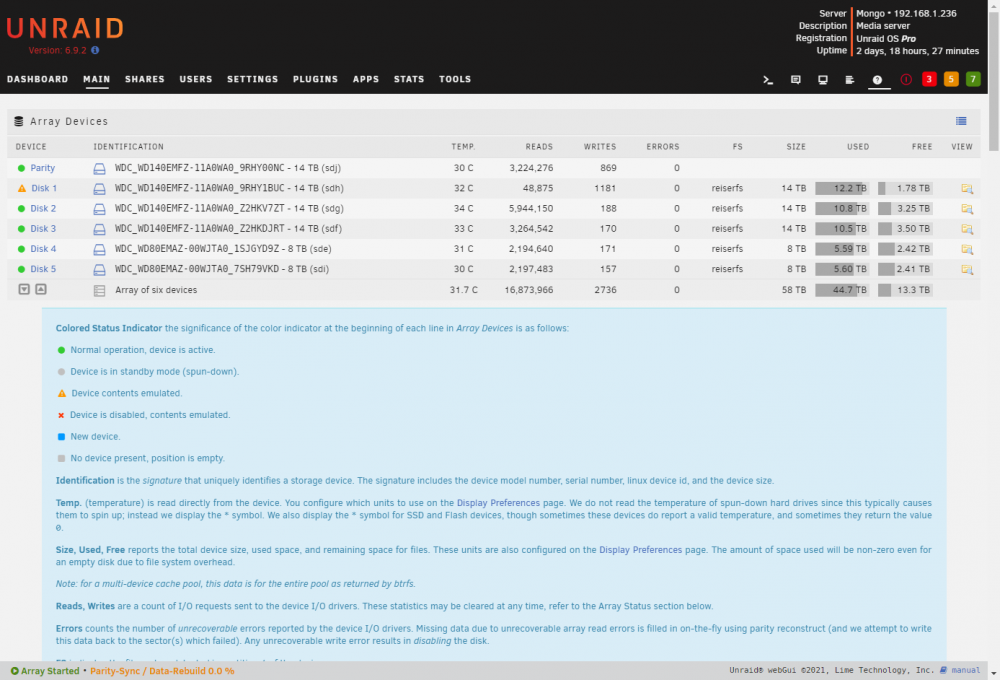Click the Disk 1 emulated warning triangle
The width and height of the screenshot is (1000, 680).
(x=22, y=188)
